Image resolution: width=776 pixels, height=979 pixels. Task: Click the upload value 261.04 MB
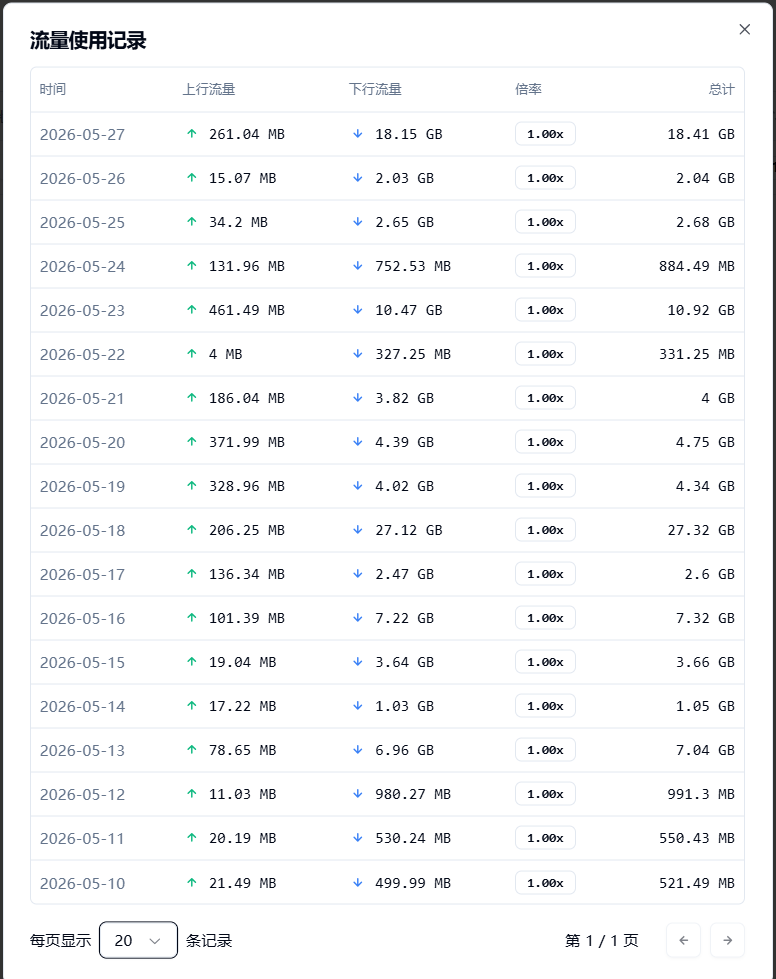247,134
